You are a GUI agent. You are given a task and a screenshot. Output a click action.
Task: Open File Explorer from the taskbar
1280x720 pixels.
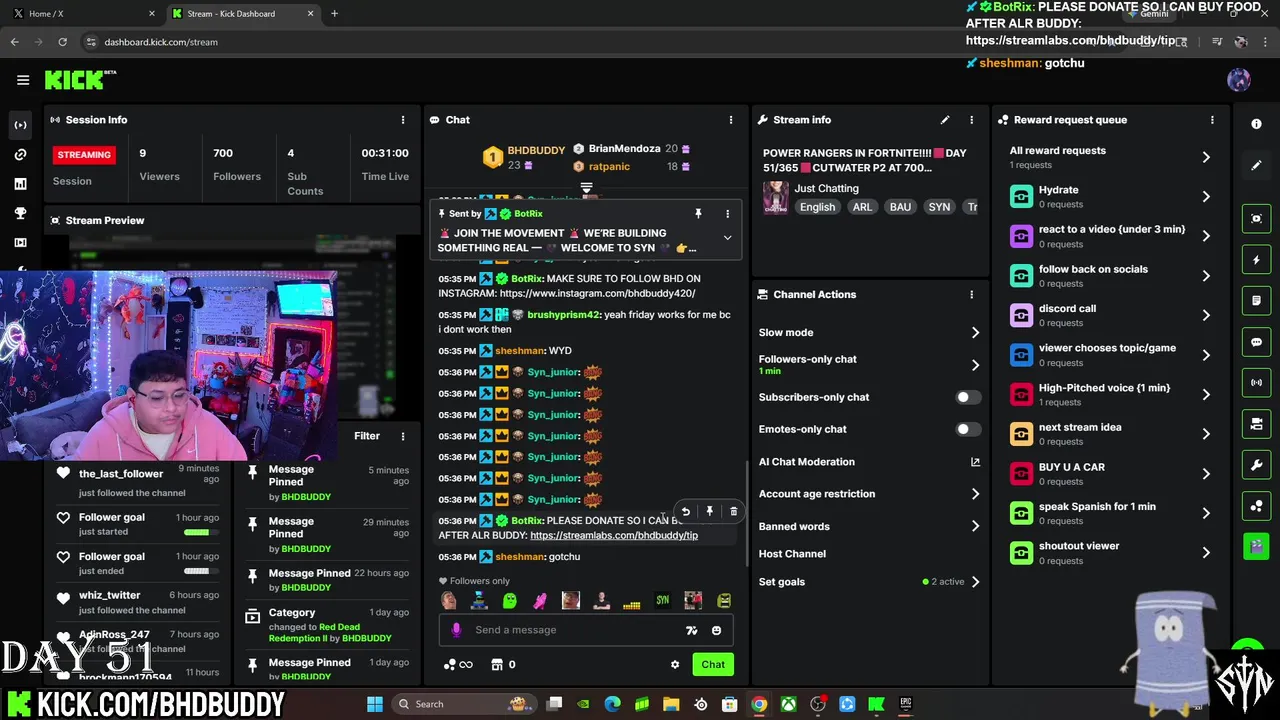click(x=671, y=704)
